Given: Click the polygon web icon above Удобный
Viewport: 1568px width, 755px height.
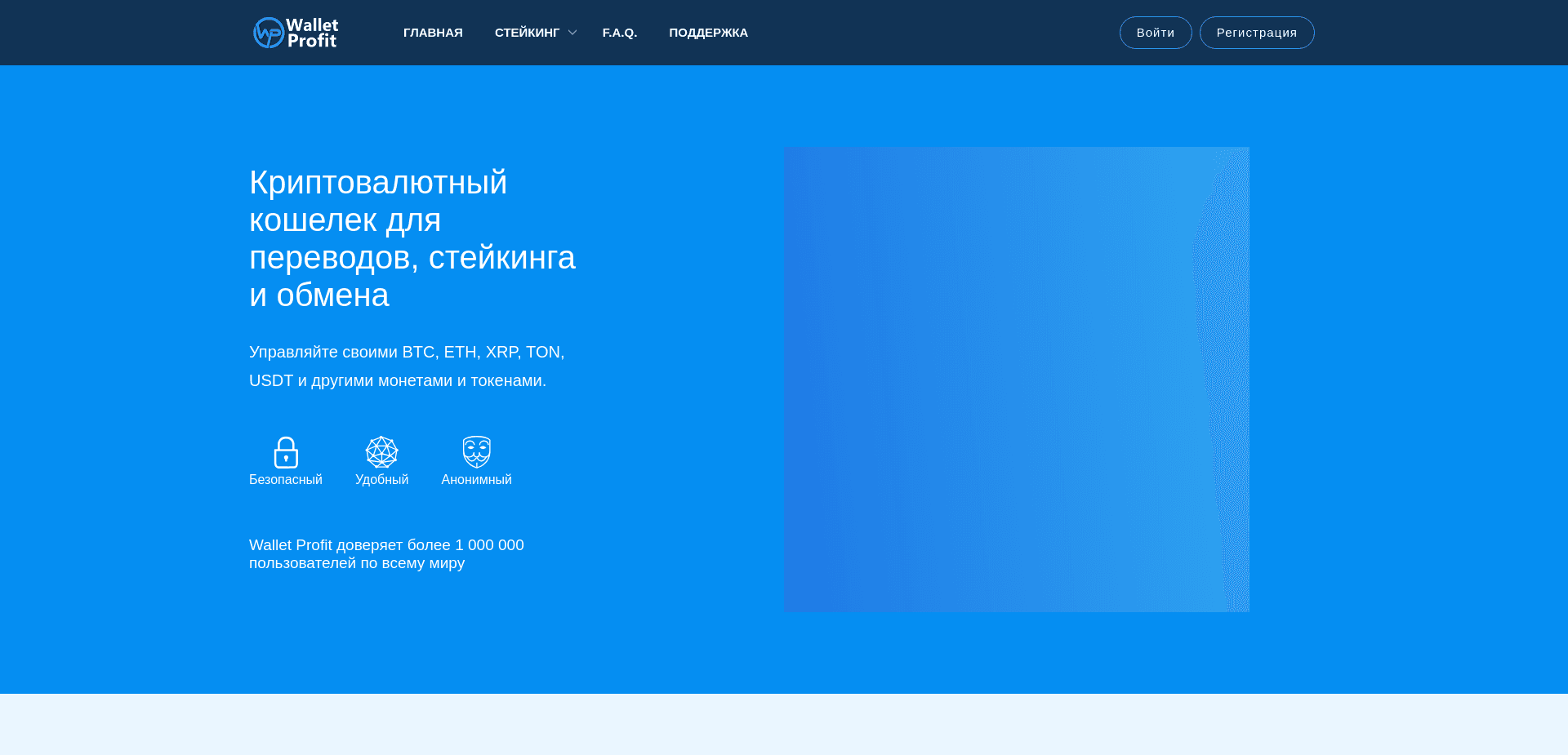Looking at the screenshot, I should click(x=381, y=451).
